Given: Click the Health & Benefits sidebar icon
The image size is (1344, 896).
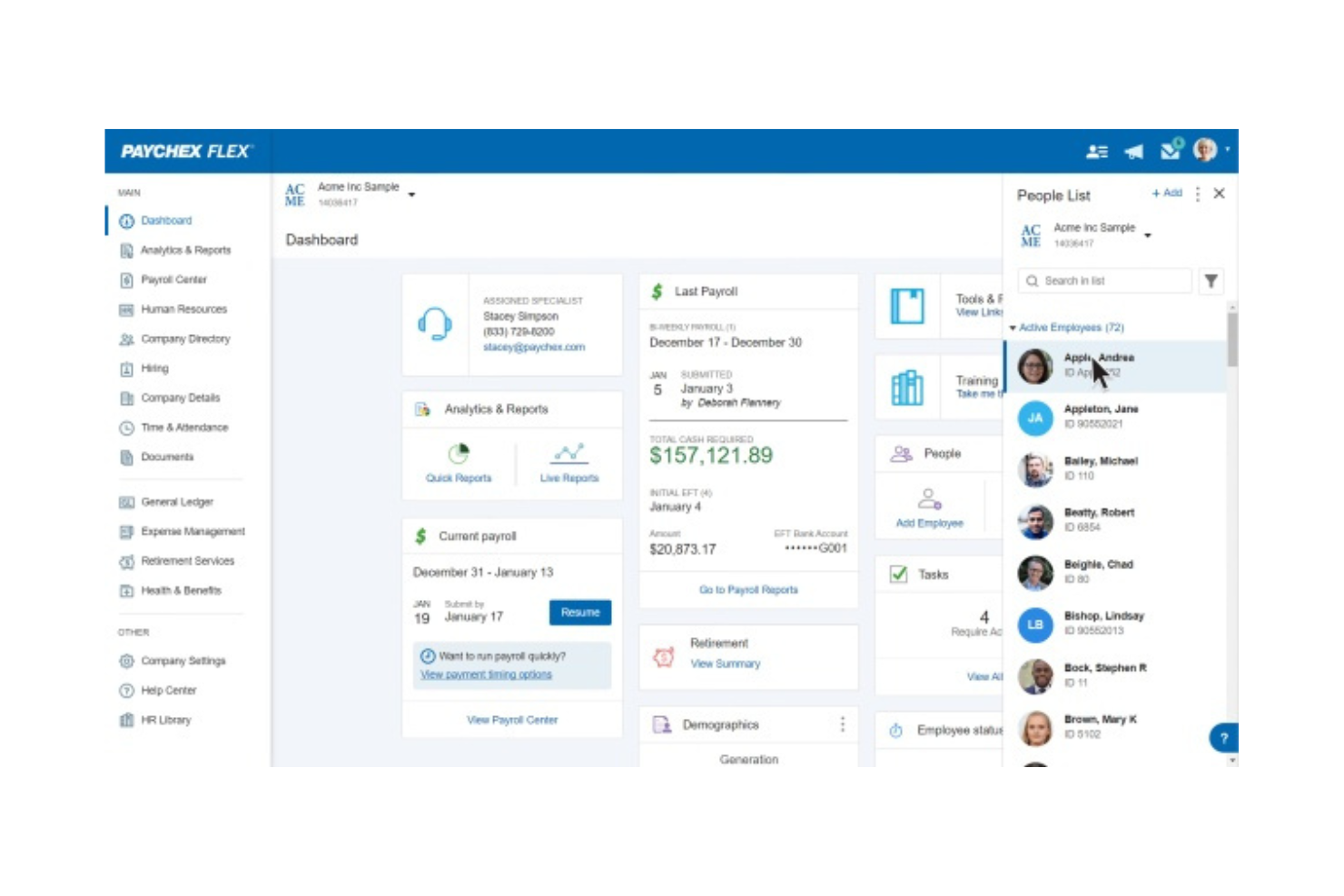Looking at the screenshot, I should [127, 591].
